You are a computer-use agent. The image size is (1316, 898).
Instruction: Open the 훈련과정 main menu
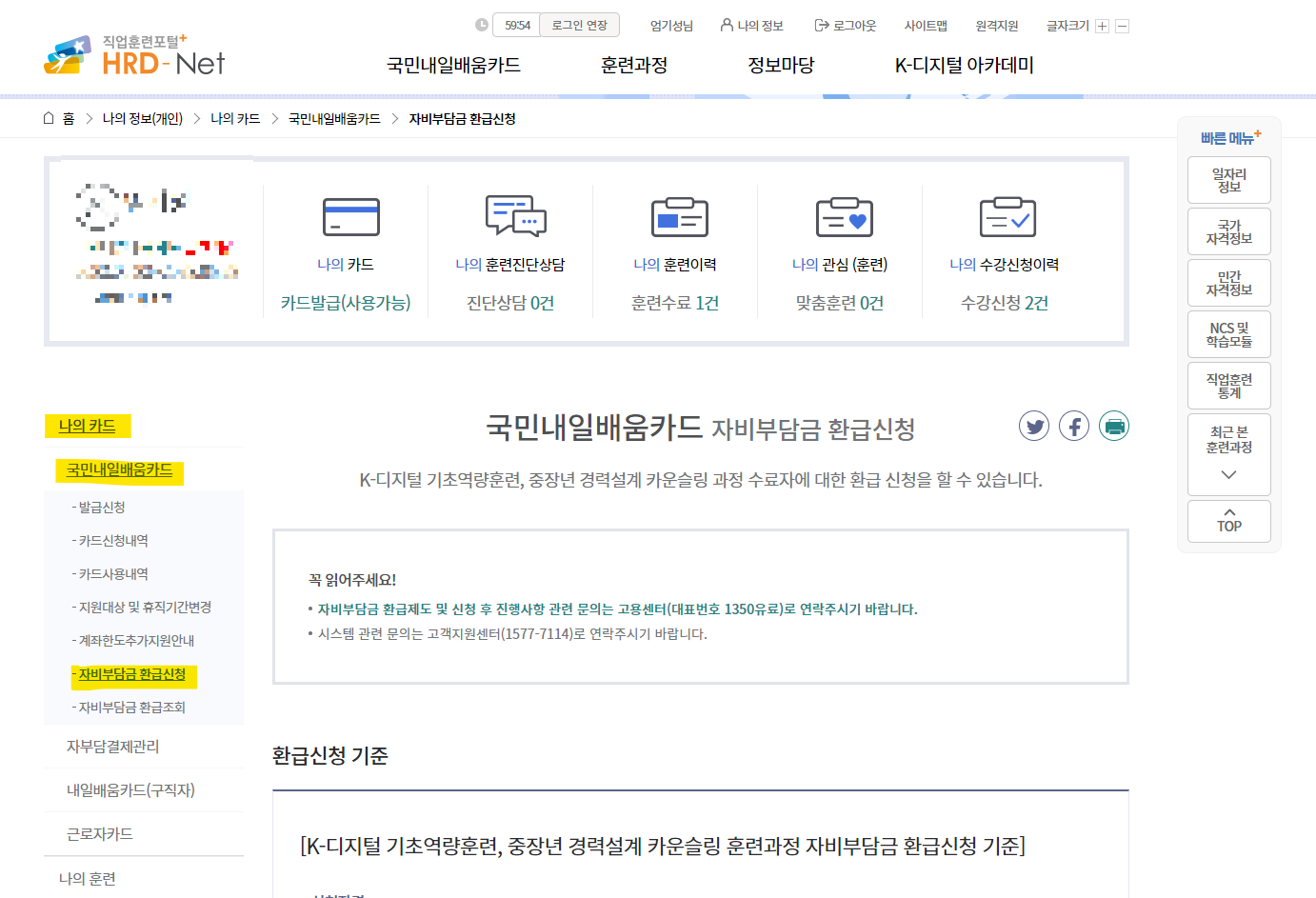(634, 65)
